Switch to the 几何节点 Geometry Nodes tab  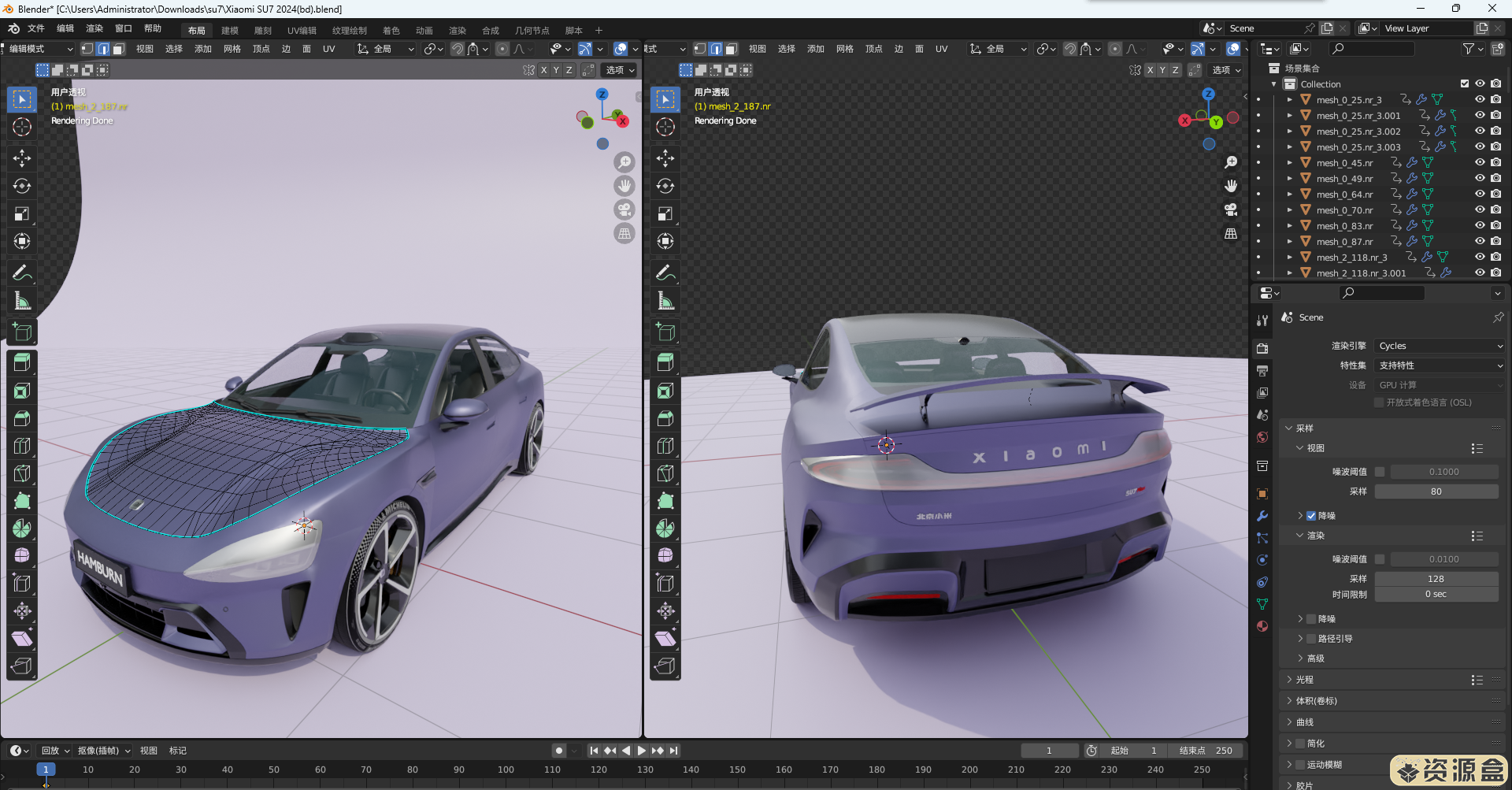(x=532, y=31)
